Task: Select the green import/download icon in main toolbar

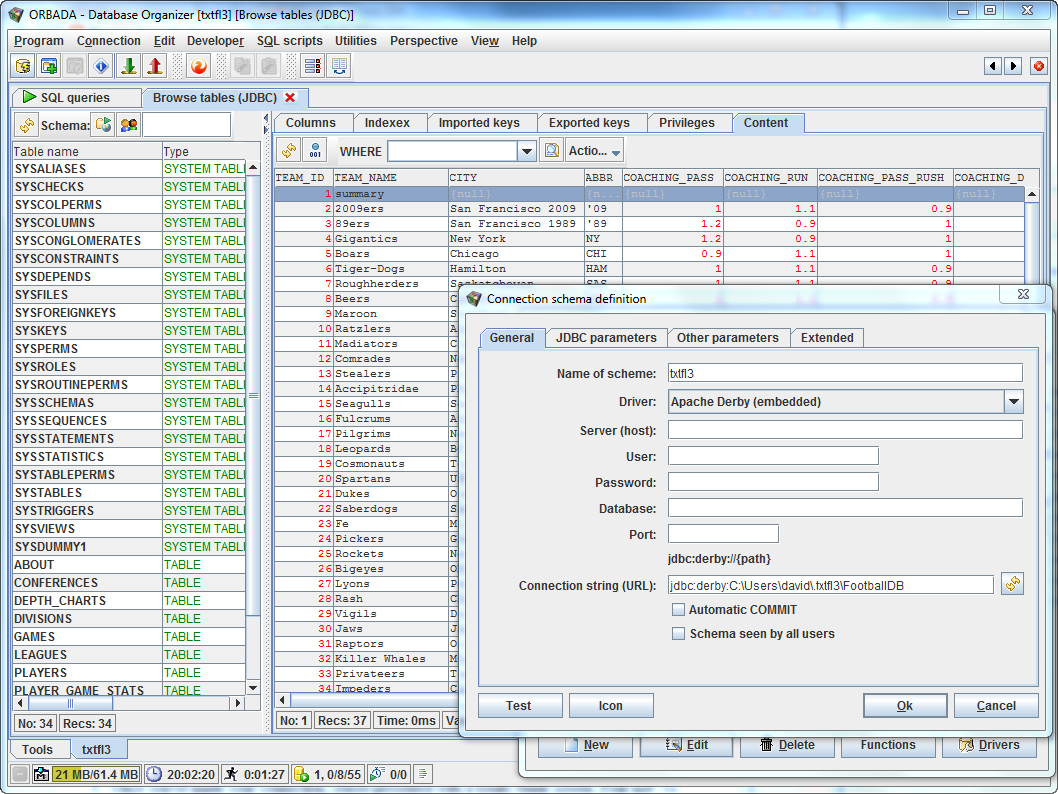Action: point(129,67)
